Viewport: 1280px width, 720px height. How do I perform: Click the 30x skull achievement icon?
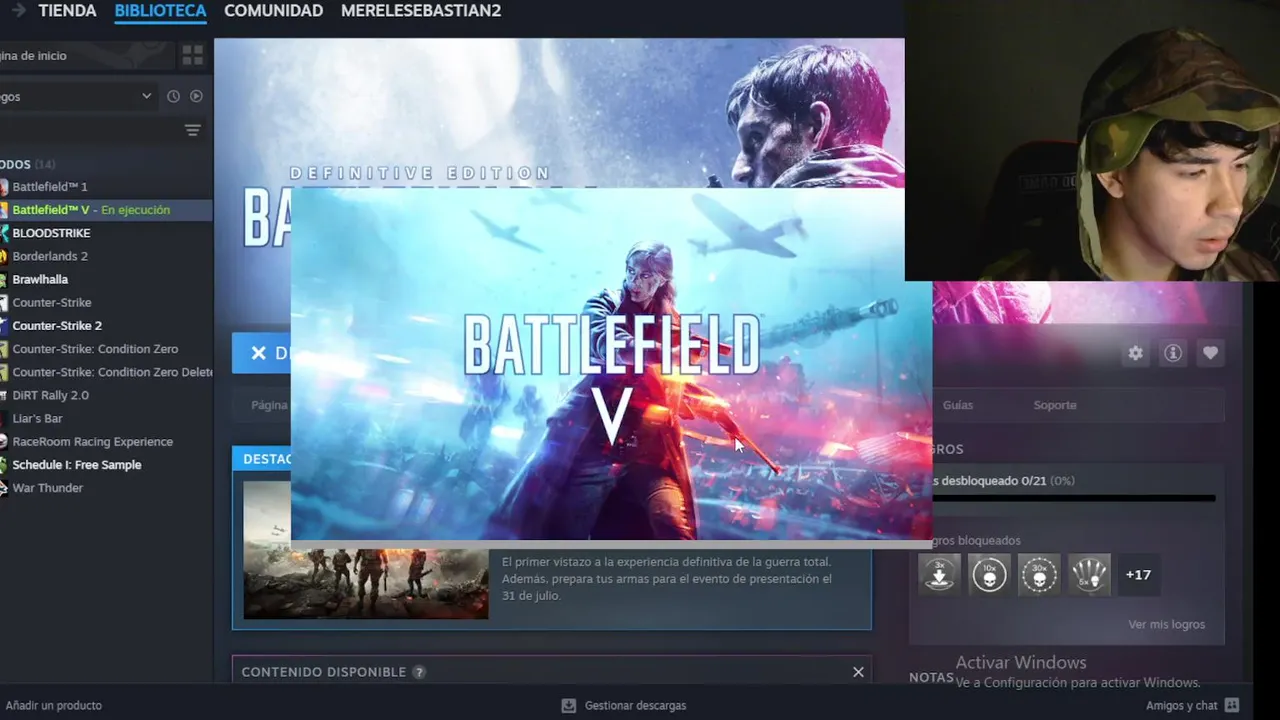pyautogui.click(x=1039, y=575)
